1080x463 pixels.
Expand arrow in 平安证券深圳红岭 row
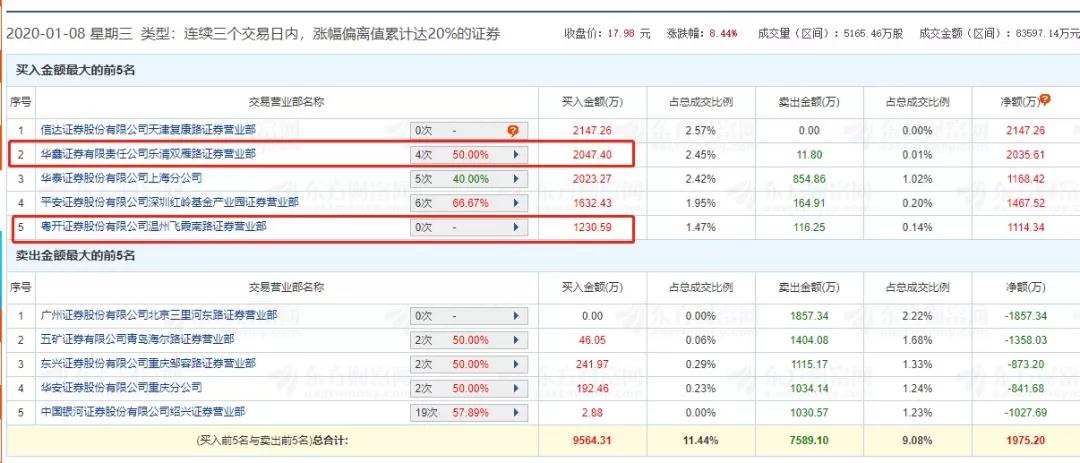[516, 203]
